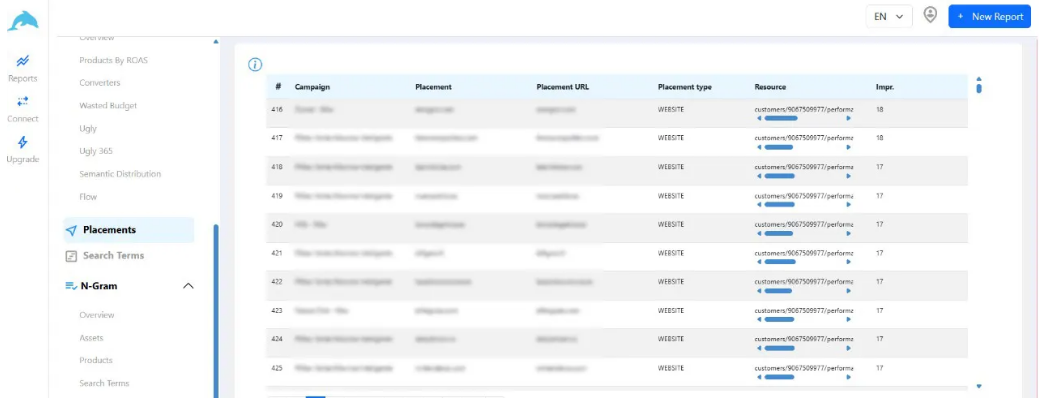The height and width of the screenshot is (412, 1039).
Task: Click the Impr. column header
Action: 885,87
